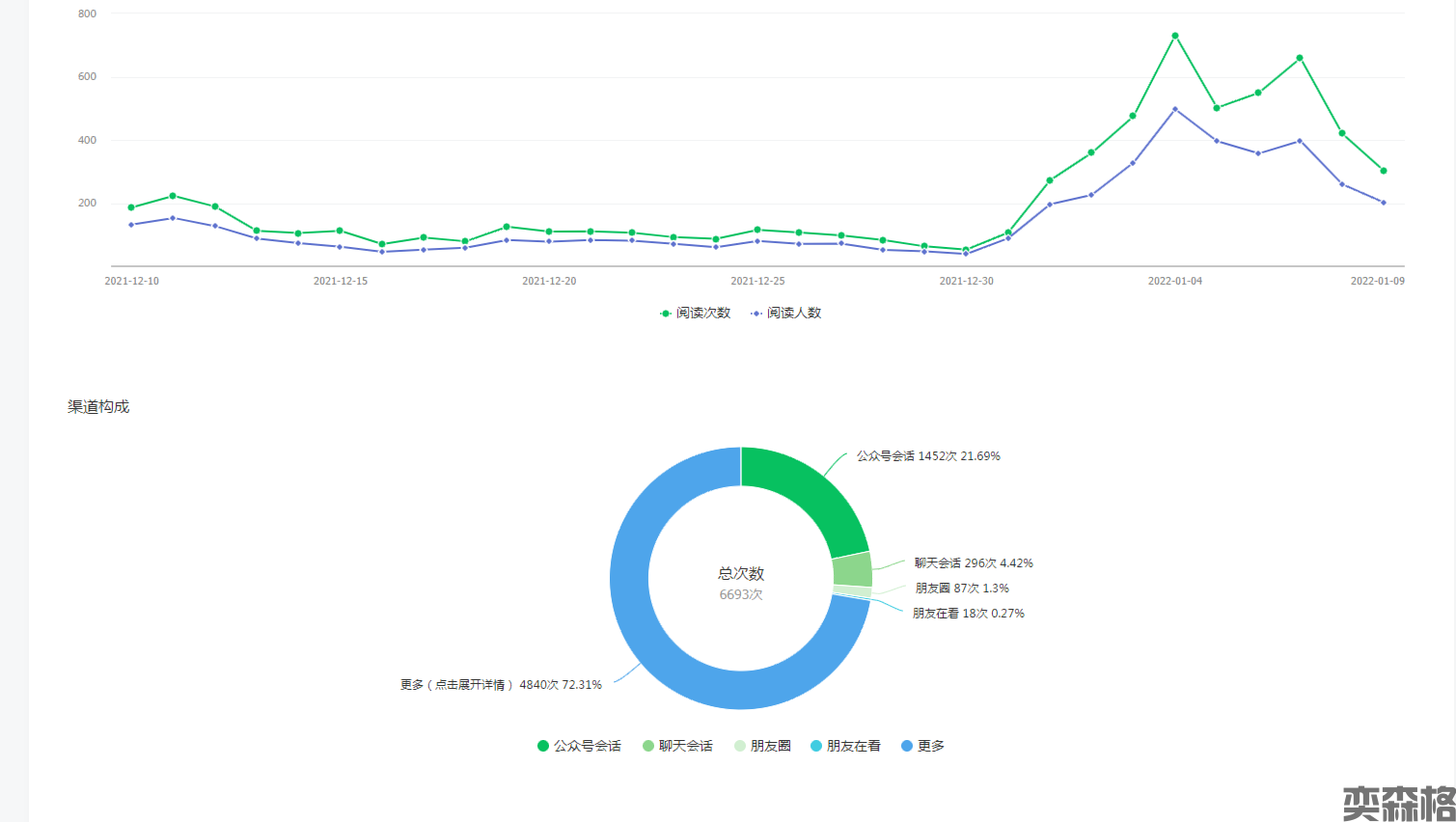Click the first 阅读次数 point on 2021-12-10
This screenshot has width=1456, height=822.
pos(131,207)
